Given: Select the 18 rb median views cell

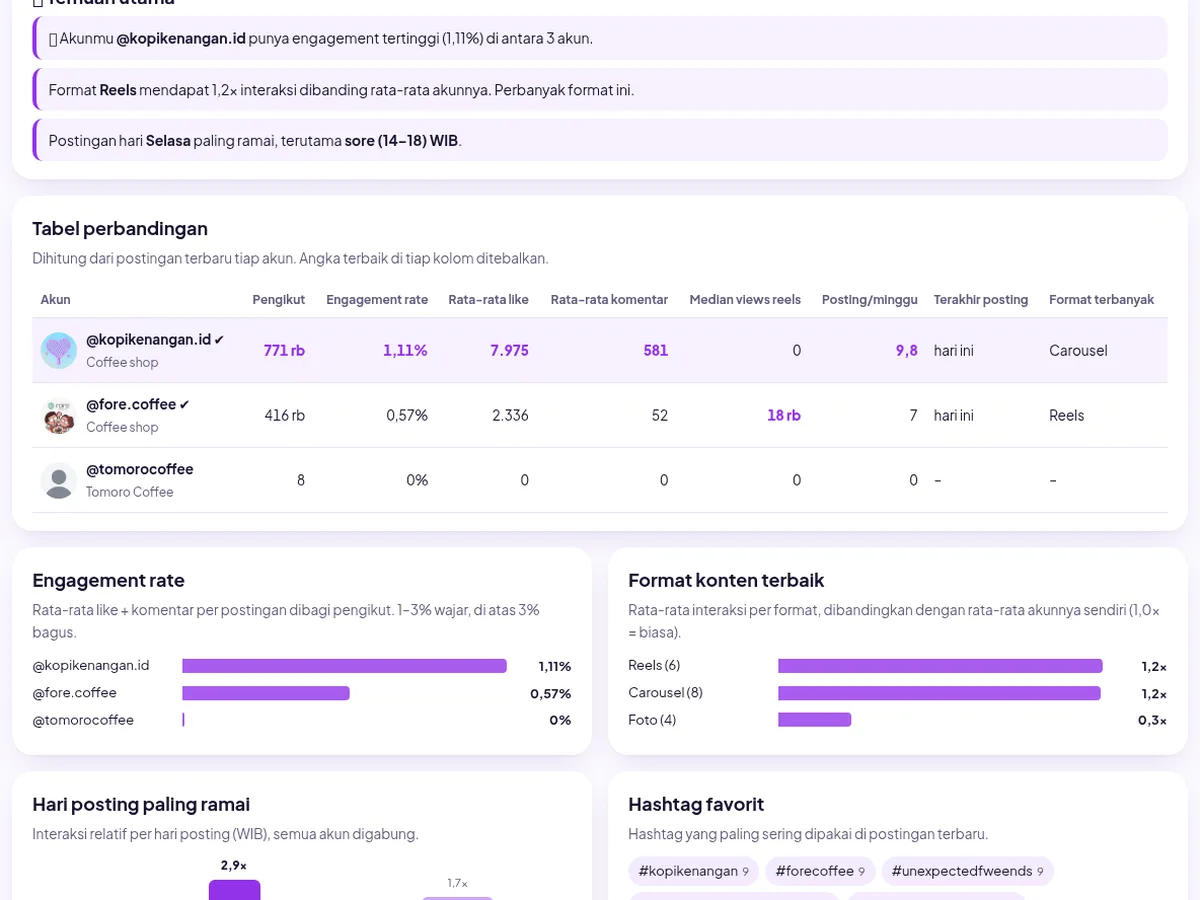Looking at the screenshot, I should click(784, 416).
